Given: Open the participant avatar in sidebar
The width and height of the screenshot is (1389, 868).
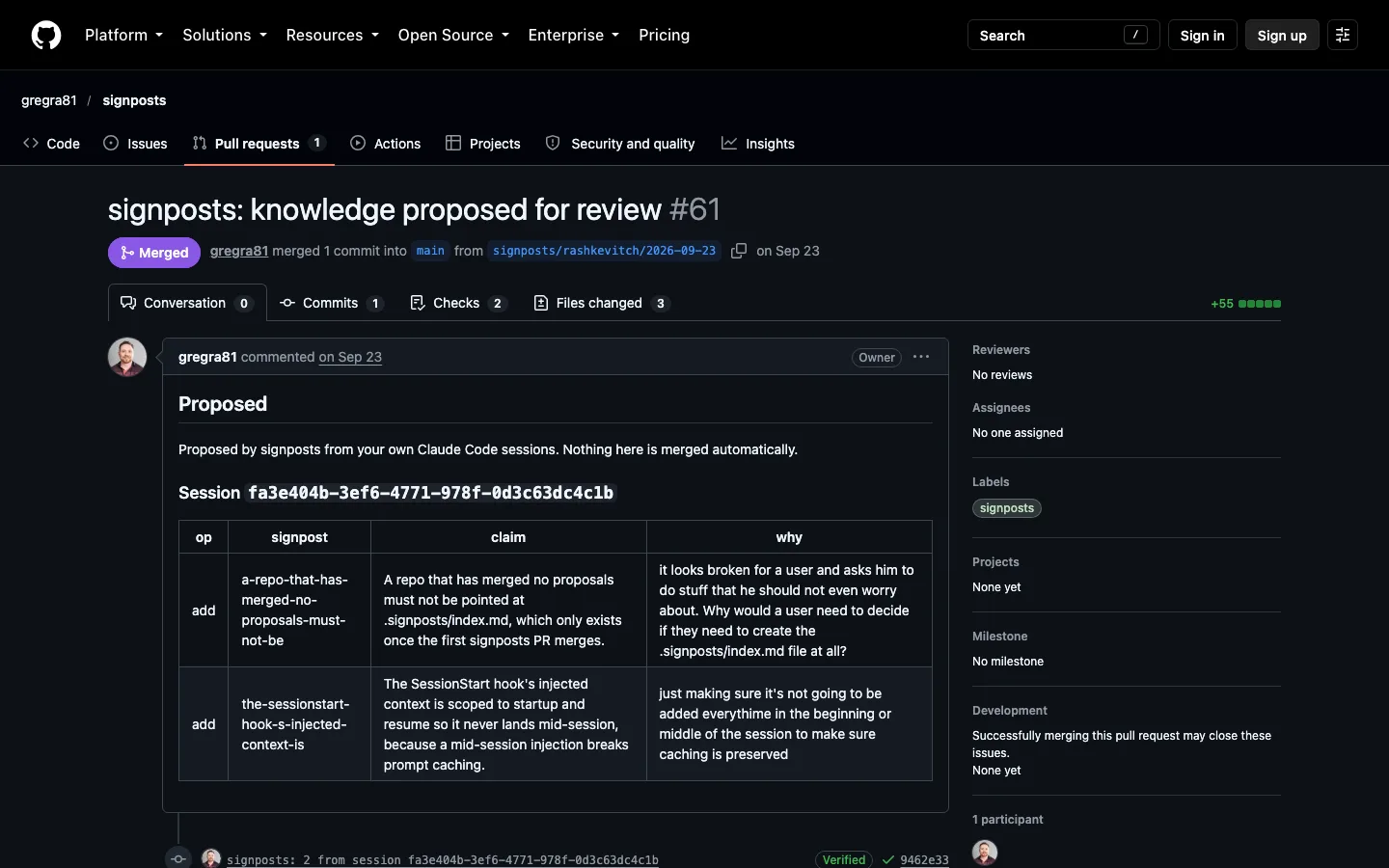Looking at the screenshot, I should pos(985,853).
